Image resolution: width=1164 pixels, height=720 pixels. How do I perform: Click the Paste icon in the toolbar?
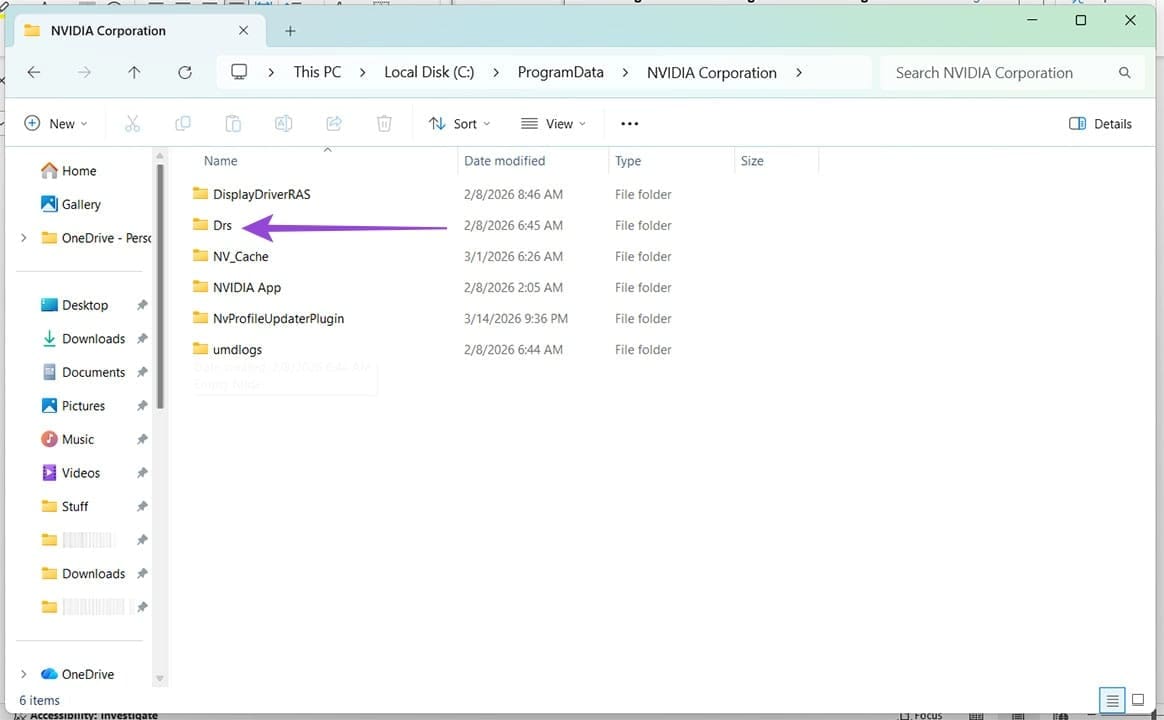point(233,123)
